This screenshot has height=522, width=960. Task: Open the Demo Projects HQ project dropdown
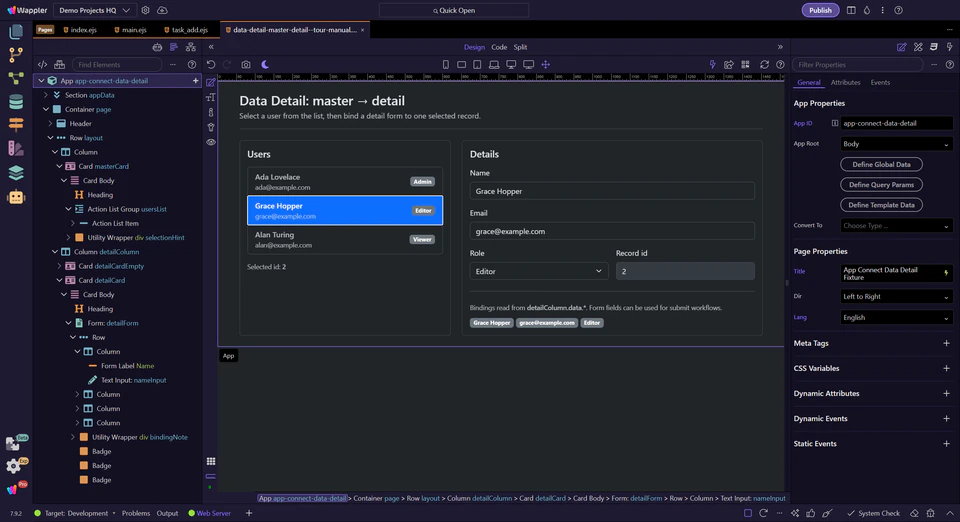[x=94, y=10]
